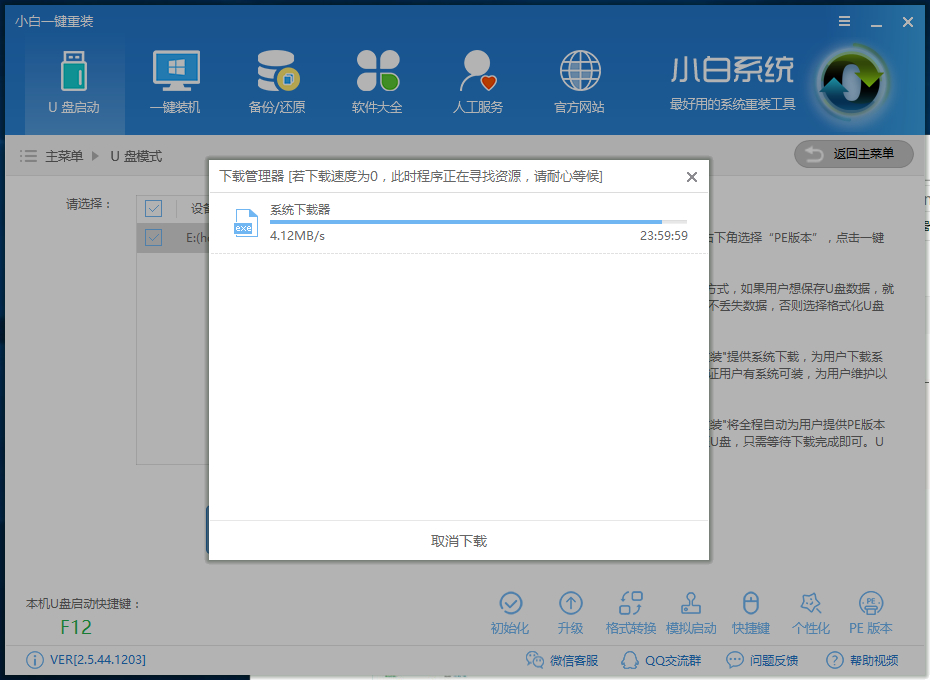Open the 格式转换 format conversion tool
Viewport: 930px width, 680px height.
(631, 610)
